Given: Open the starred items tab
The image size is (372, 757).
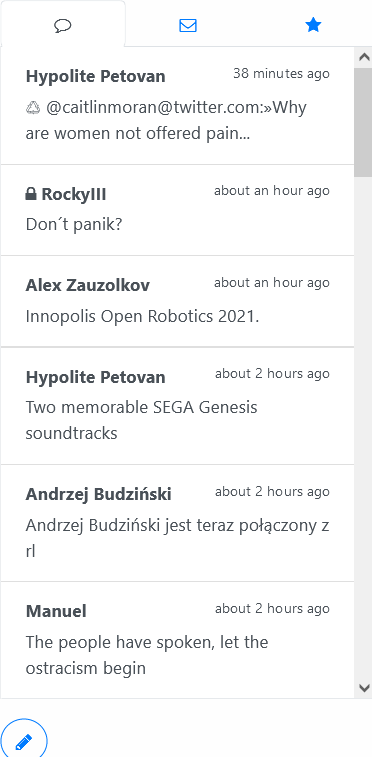Looking at the screenshot, I should point(313,25).
